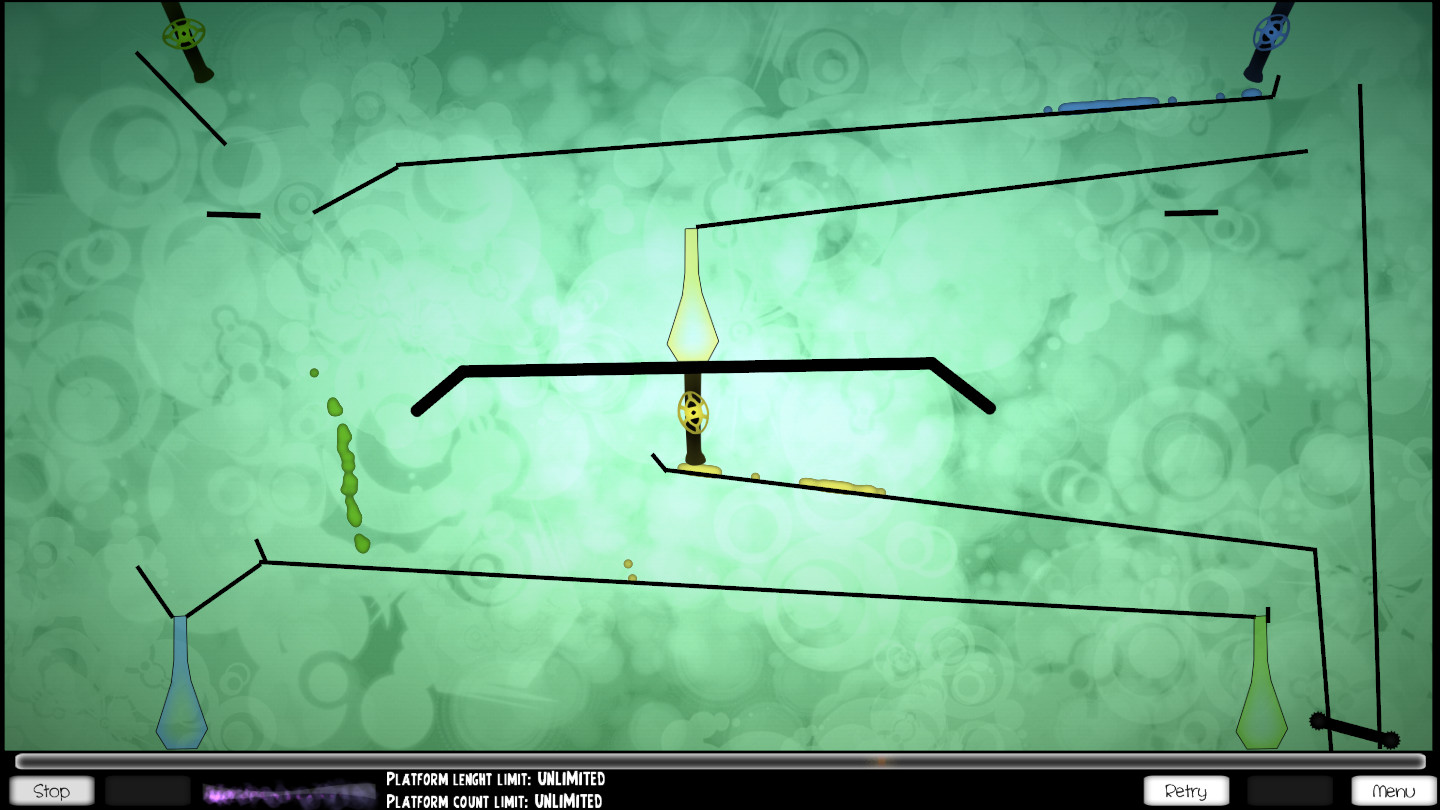Toggle the yellow valve wheel in the center
Viewport: 1440px width, 810px height.
point(693,413)
